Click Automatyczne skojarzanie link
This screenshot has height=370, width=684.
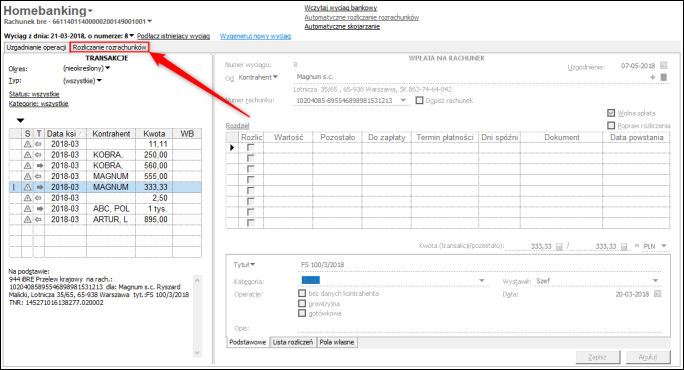click(x=342, y=27)
